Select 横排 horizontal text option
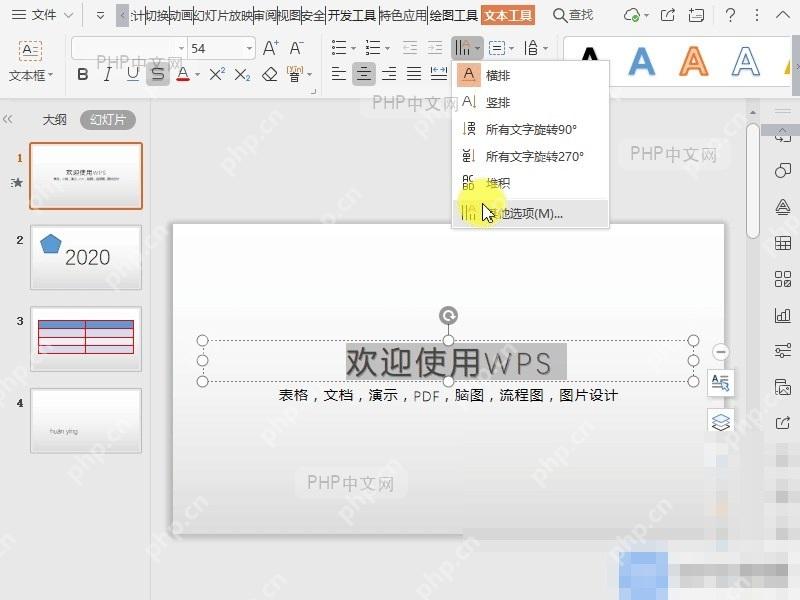Screen dimensions: 800x600 point(530,76)
